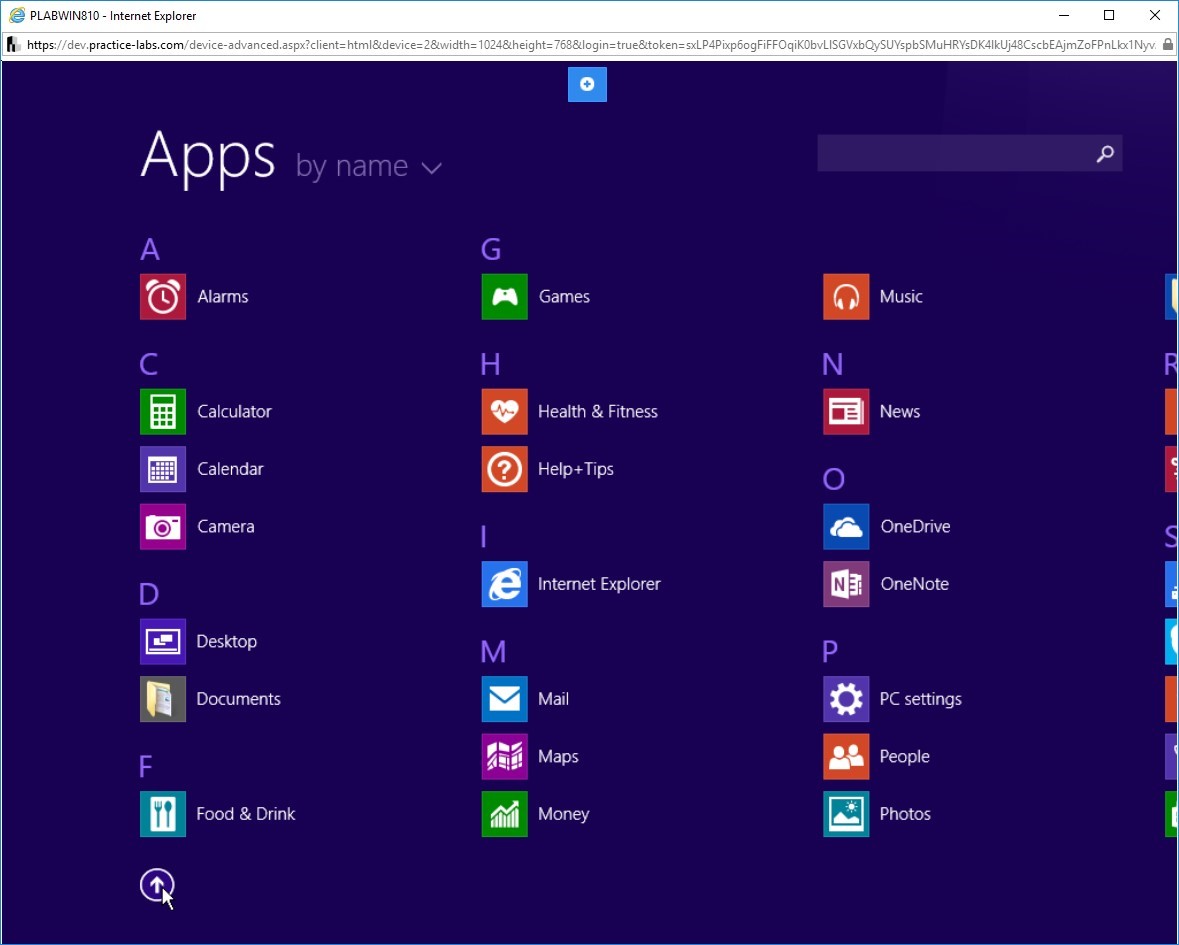Open the PC settings gear icon

point(846,699)
